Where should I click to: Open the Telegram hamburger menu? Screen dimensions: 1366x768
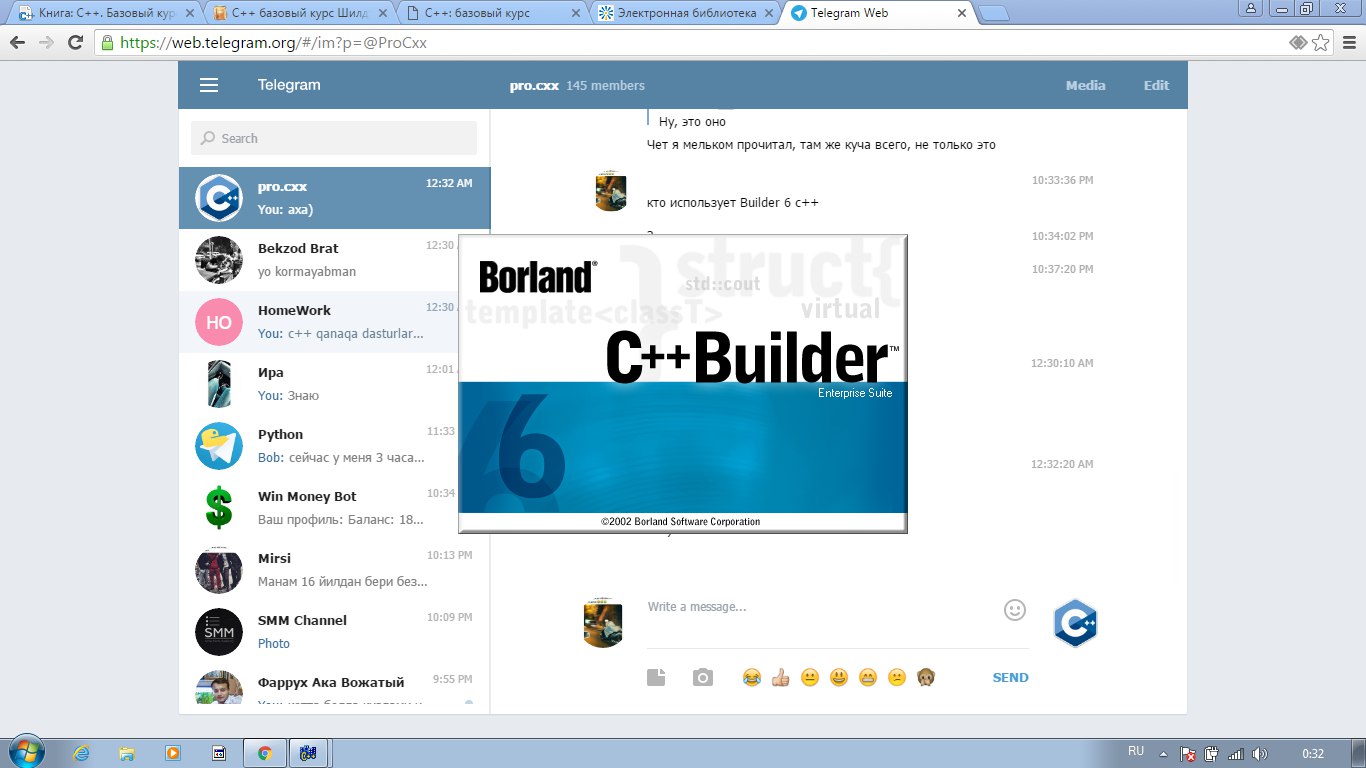[x=209, y=85]
